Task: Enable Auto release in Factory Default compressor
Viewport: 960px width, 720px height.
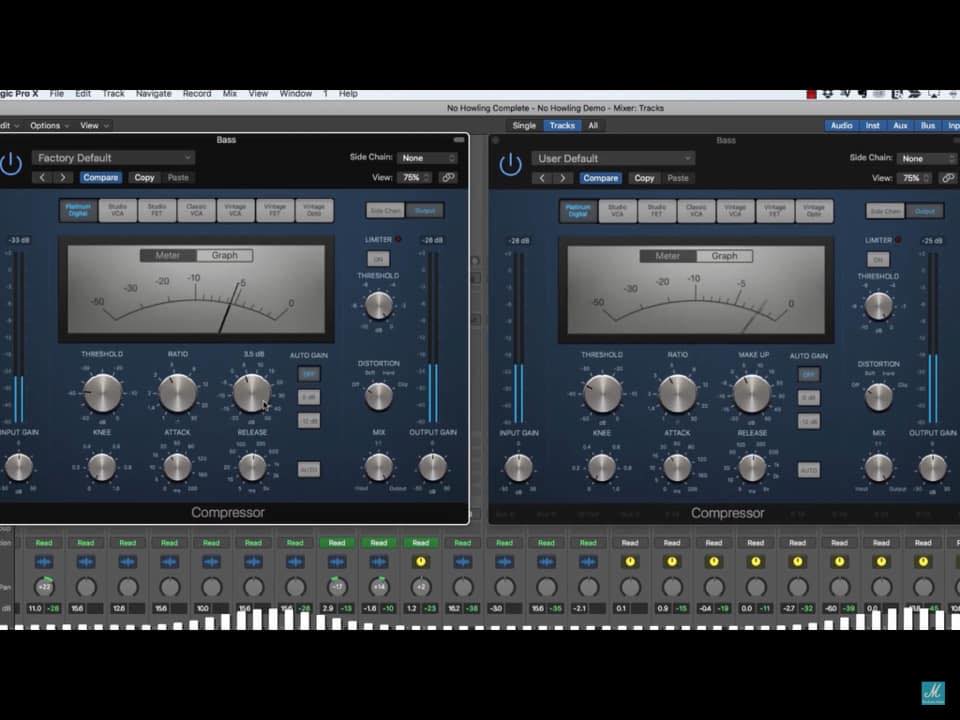Action: click(309, 470)
